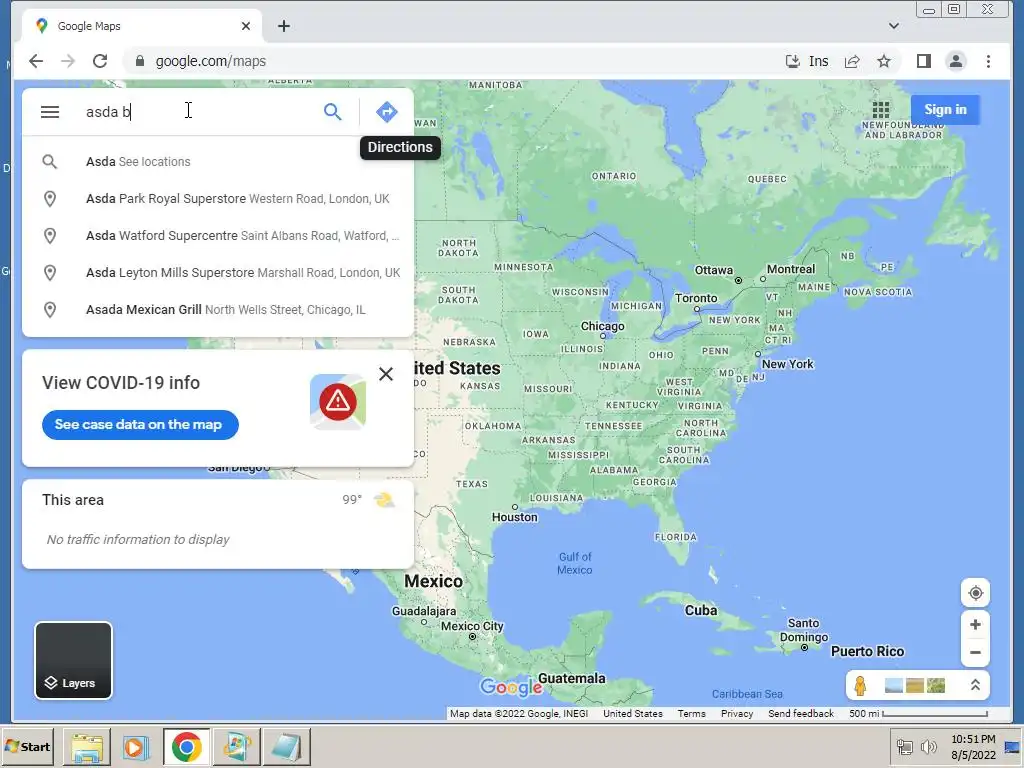
Task: Click the Puerto Rico label on map
Action: pyautogui.click(x=867, y=652)
